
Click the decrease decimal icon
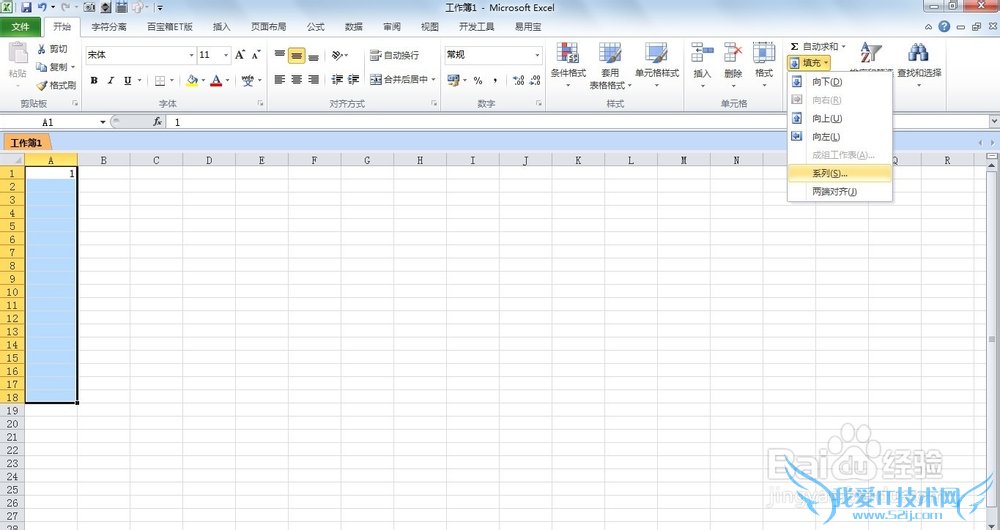click(x=536, y=80)
